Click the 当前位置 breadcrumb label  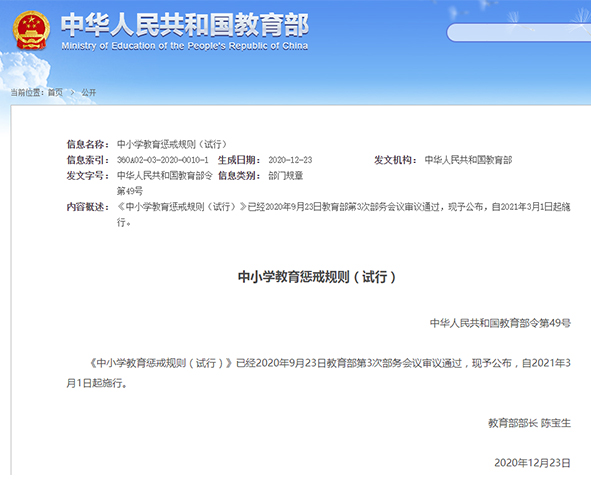(x=27, y=92)
